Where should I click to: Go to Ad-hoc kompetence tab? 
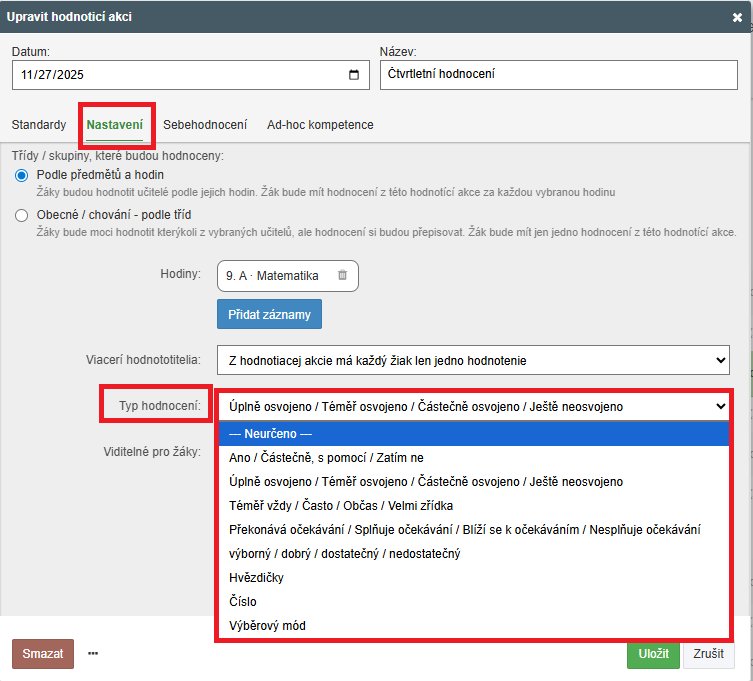tap(320, 125)
